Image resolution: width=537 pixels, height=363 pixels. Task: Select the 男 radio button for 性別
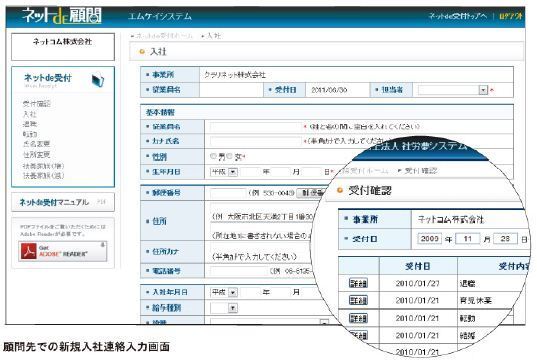(x=213, y=157)
